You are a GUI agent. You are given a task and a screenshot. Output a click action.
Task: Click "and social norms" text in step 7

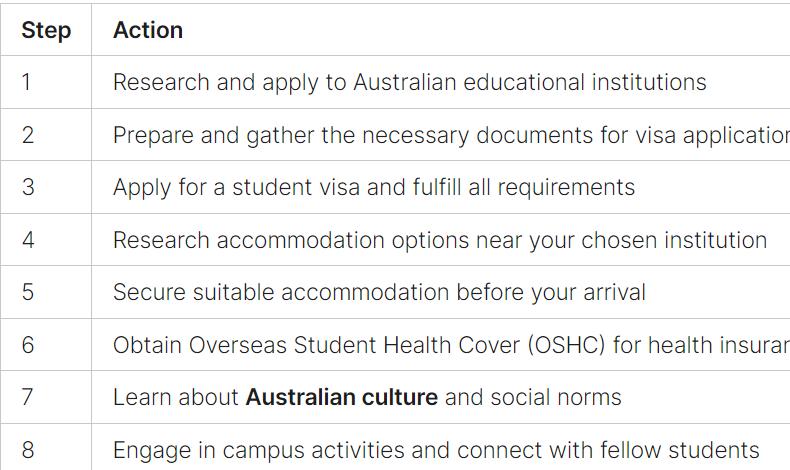click(533, 397)
